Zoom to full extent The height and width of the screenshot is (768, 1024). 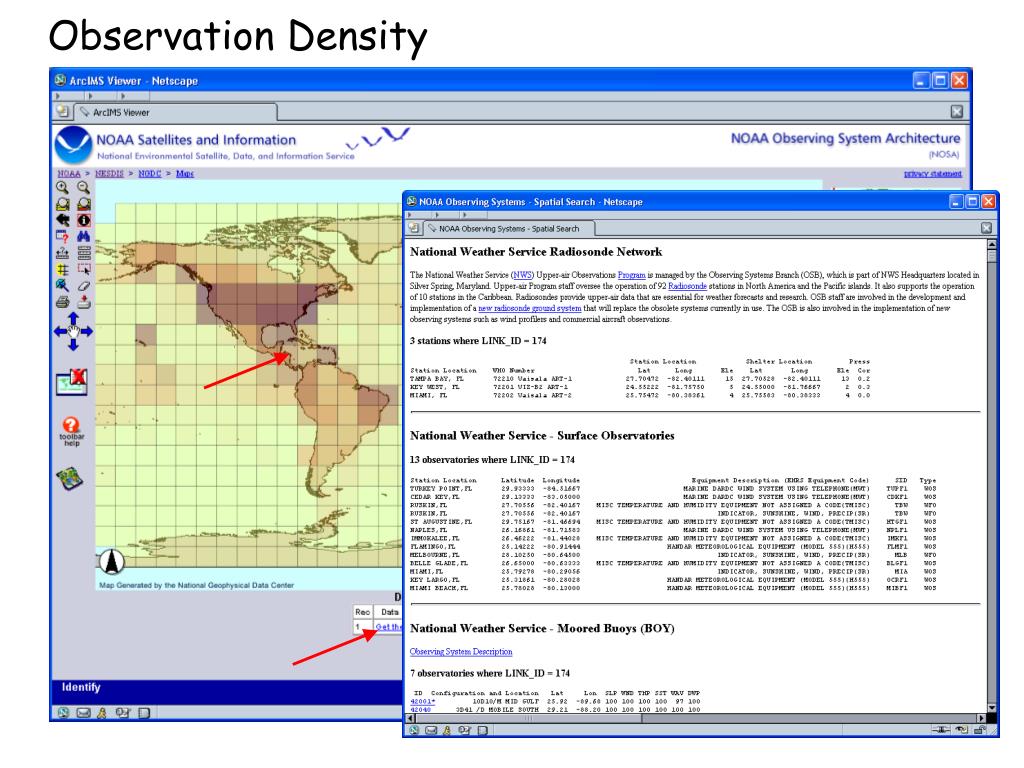point(63,204)
